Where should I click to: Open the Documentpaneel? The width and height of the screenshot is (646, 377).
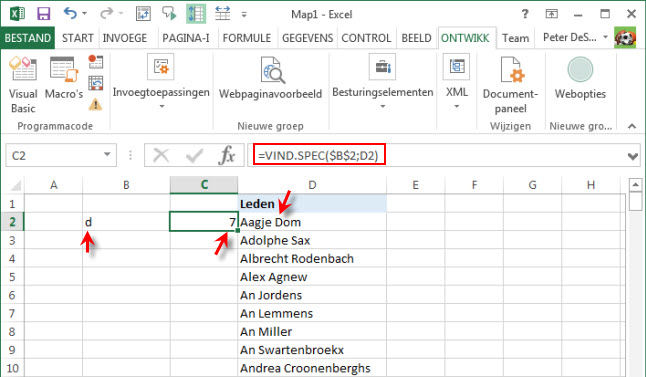510,85
